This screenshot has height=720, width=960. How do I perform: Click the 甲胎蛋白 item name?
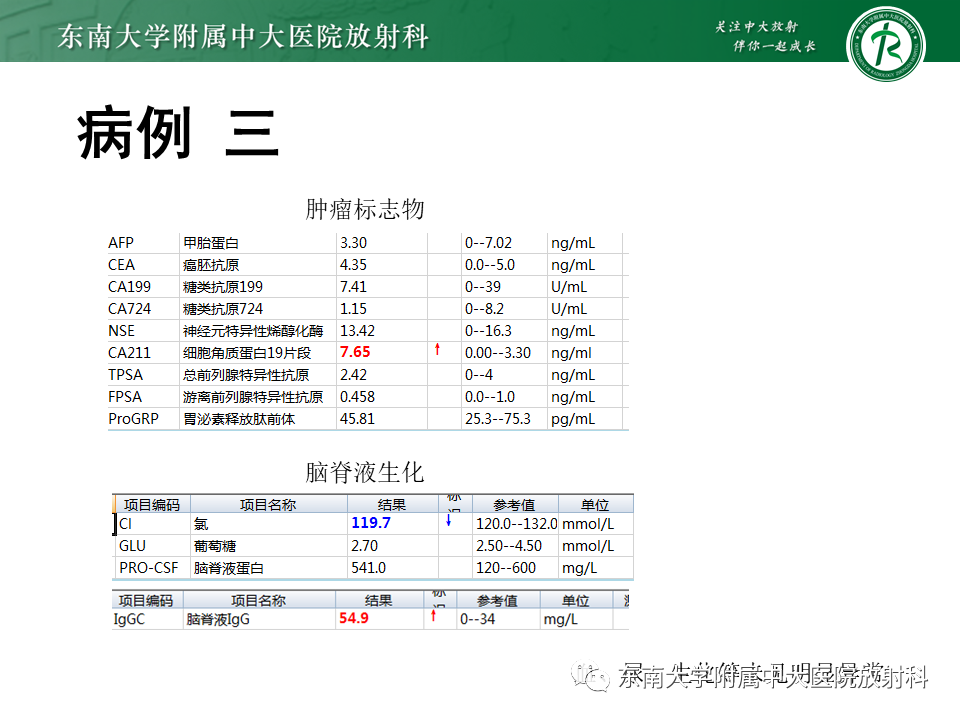pyautogui.click(x=211, y=243)
